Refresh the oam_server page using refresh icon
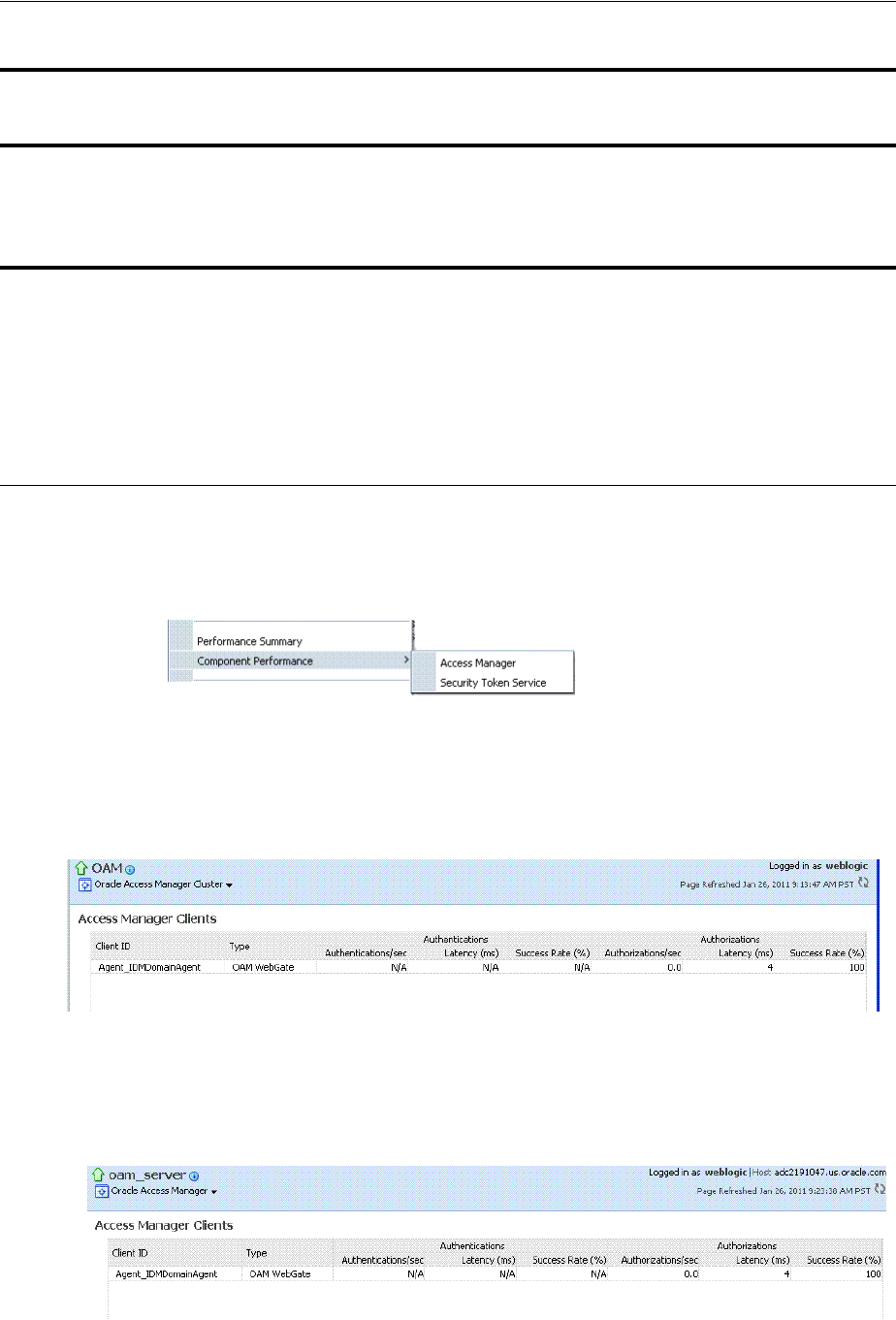The image size is (896, 1320). [880, 1189]
